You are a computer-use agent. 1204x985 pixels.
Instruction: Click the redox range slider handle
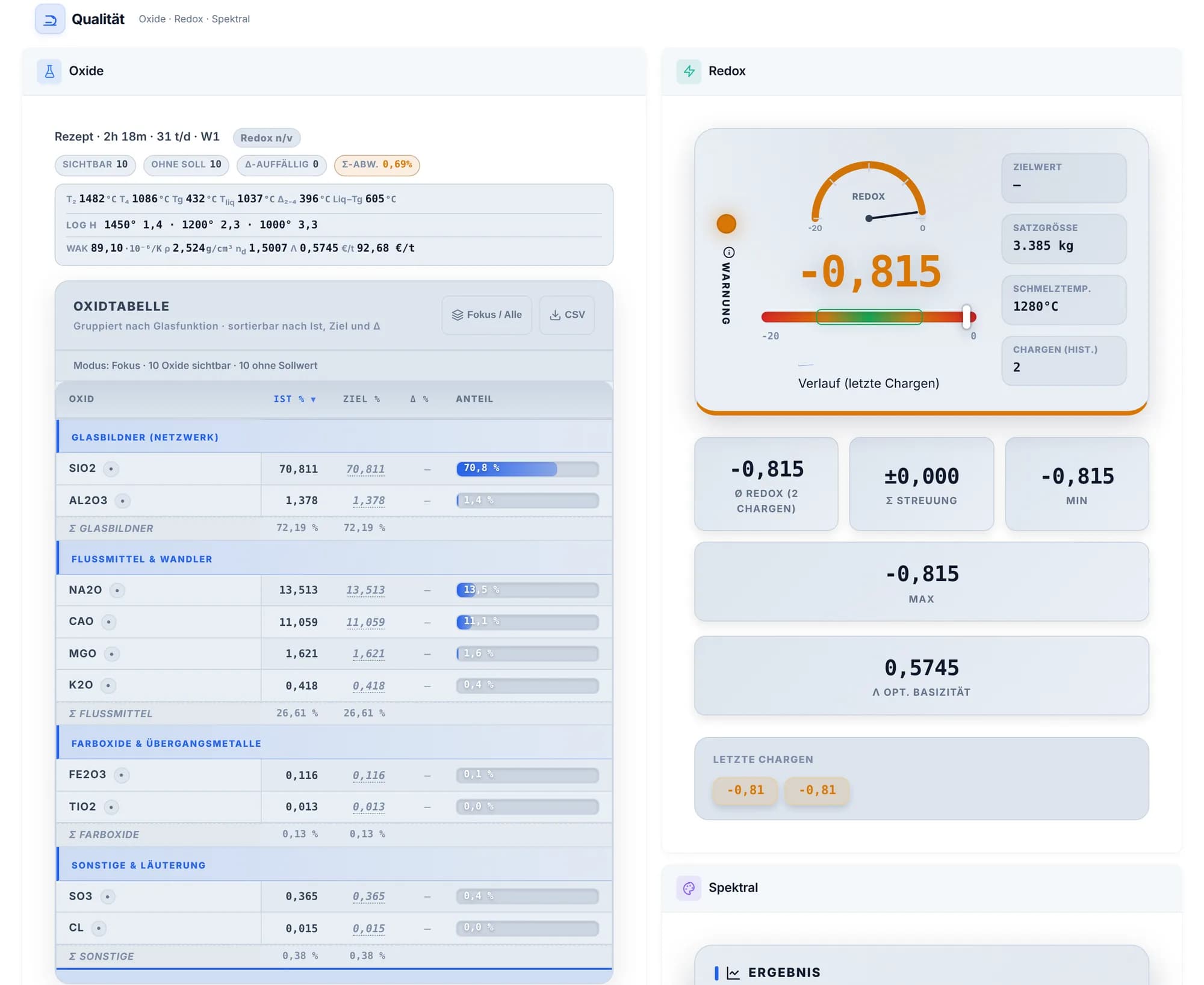coord(966,316)
